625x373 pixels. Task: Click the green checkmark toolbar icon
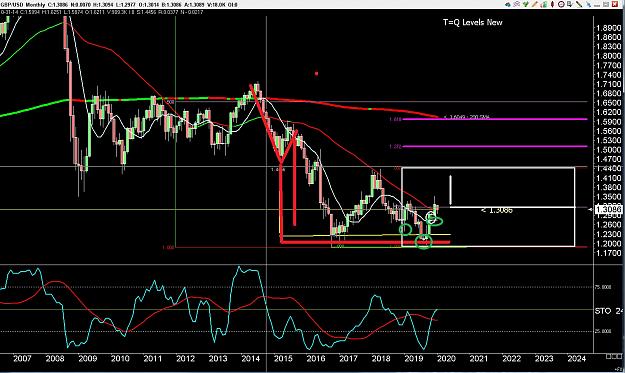pos(526,4)
